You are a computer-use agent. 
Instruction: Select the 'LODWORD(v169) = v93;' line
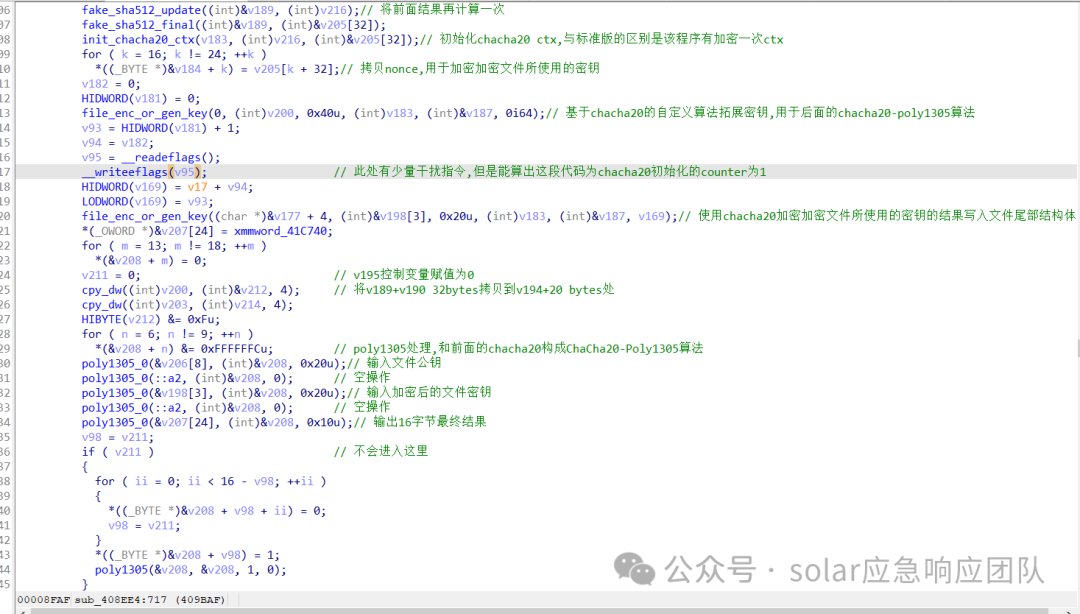pos(147,202)
